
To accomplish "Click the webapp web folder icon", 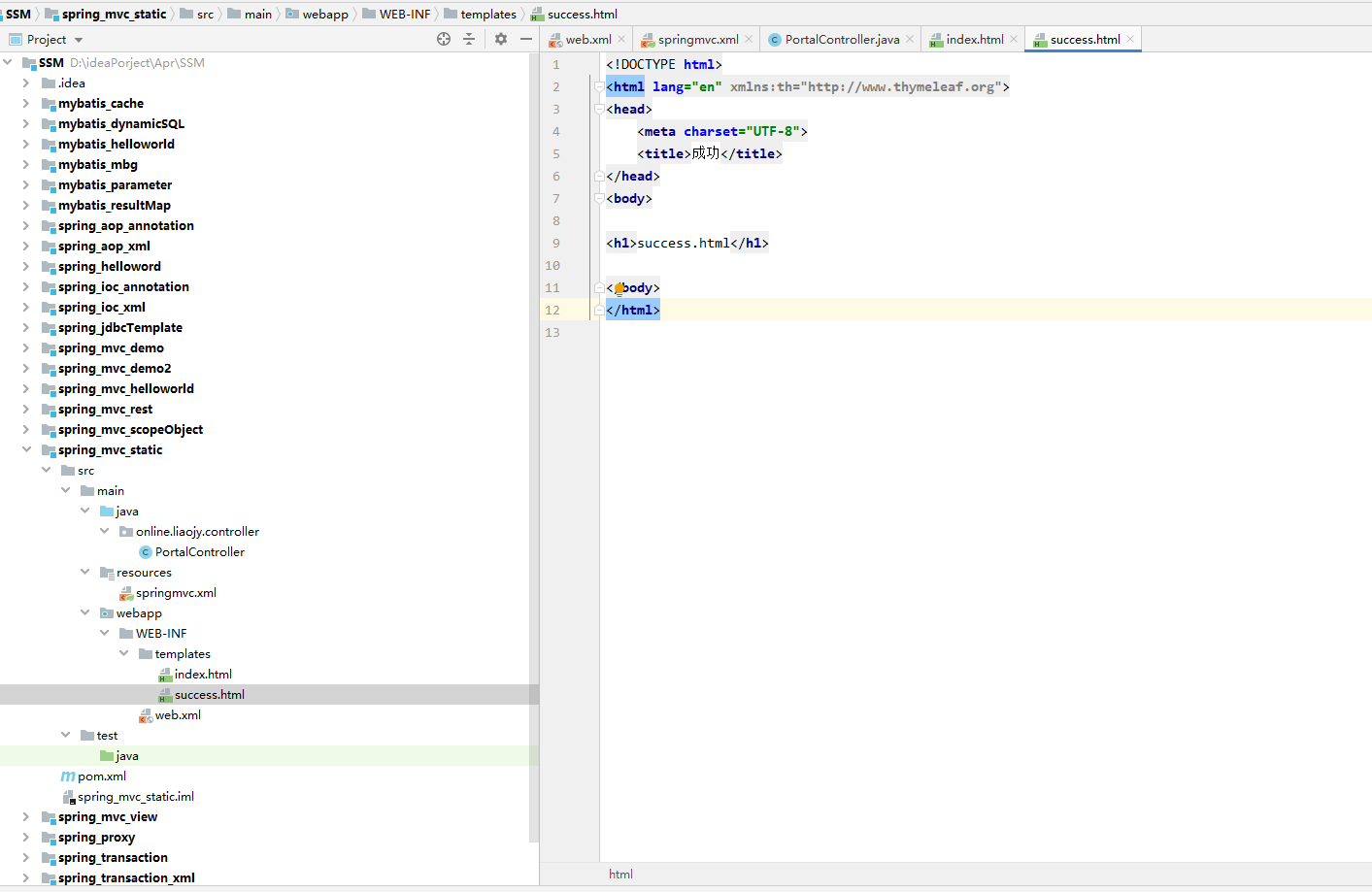I will [107, 612].
